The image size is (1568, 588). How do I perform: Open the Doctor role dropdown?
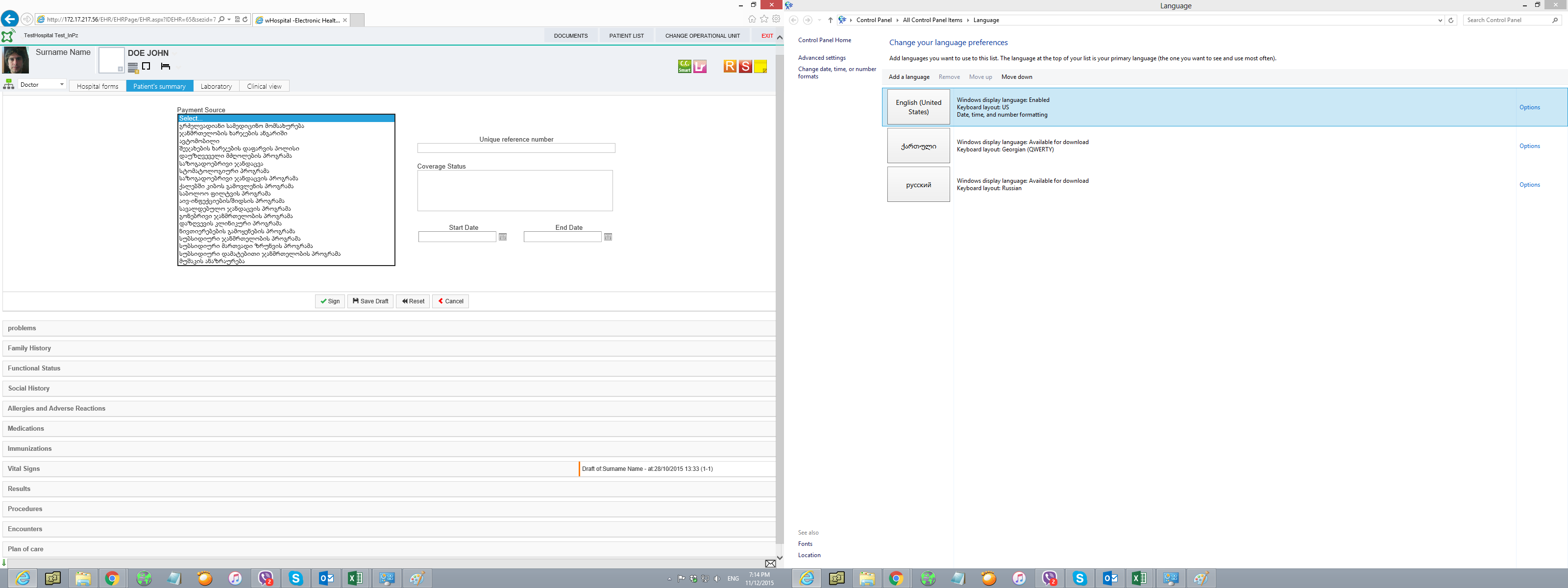pos(42,85)
